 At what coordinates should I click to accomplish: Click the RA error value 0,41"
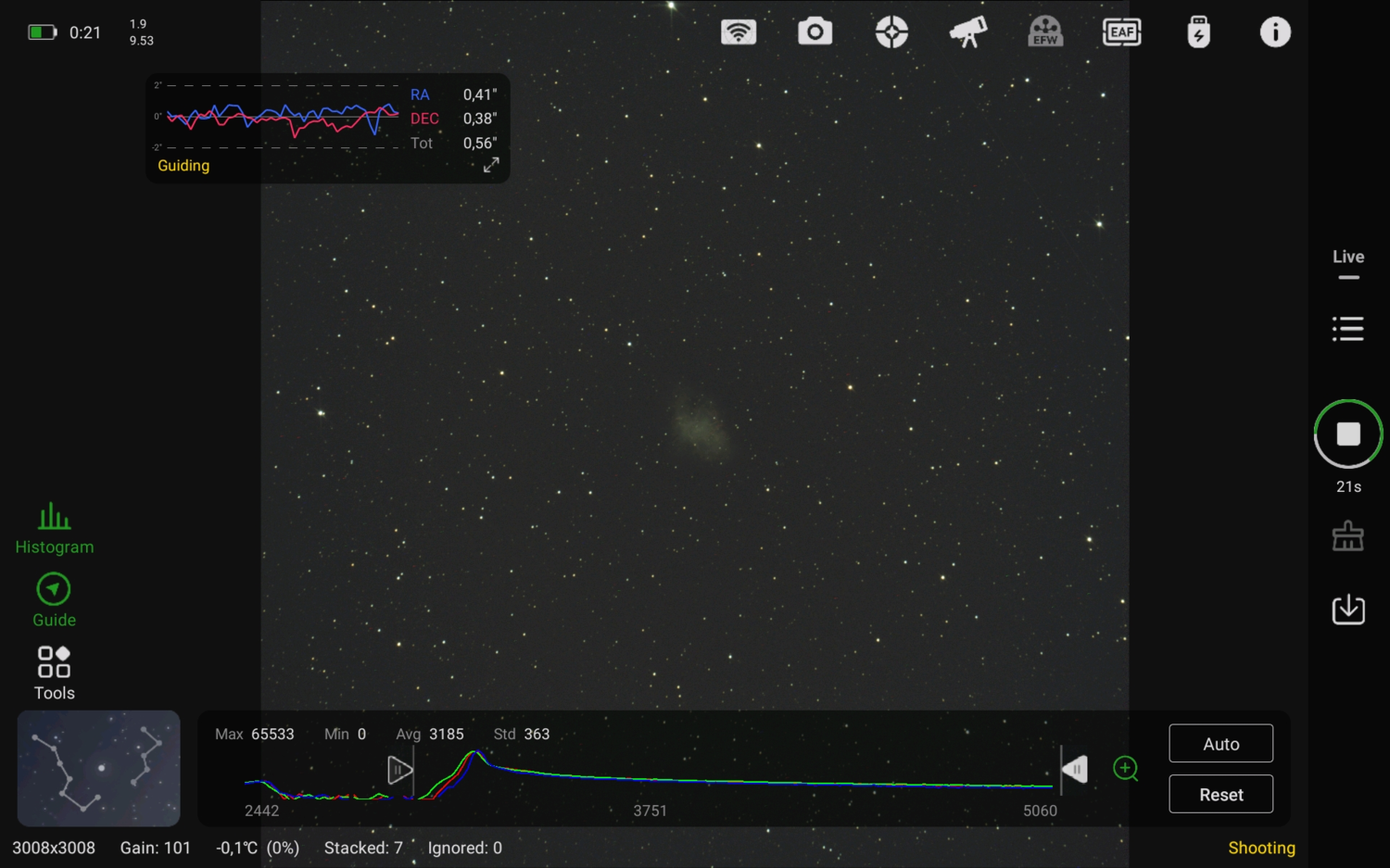point(480,94)
